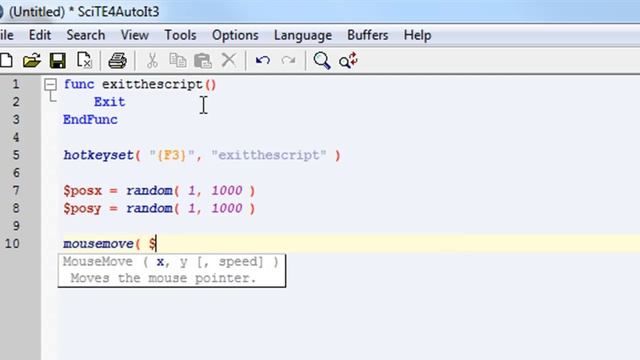Screen dimensions: 640x360
Task: Open the Options menu
Action: (235, 35)
